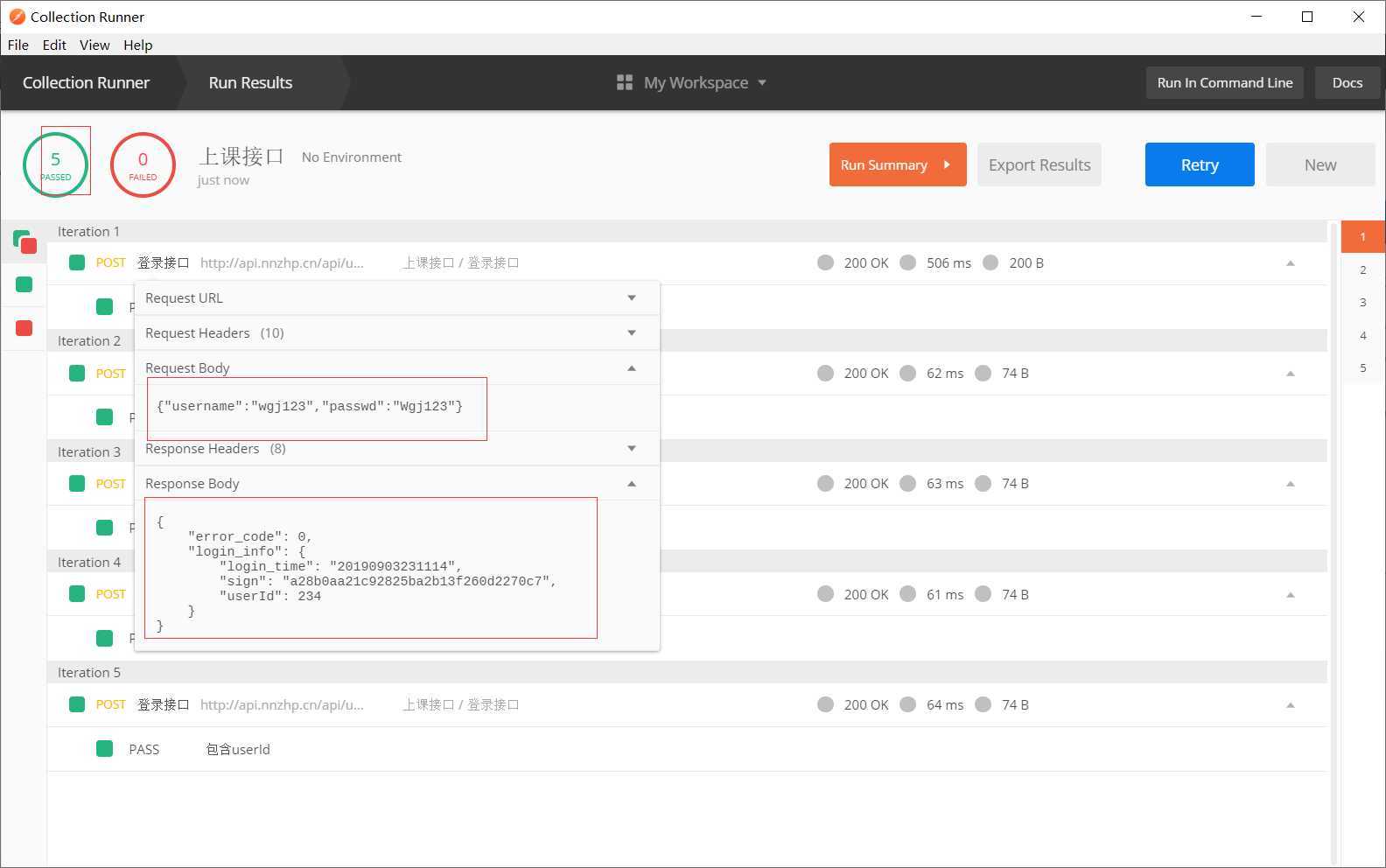This screenshot has width=1386, height=868.
Task: Show all results filter icon
Action: point(24,241)
